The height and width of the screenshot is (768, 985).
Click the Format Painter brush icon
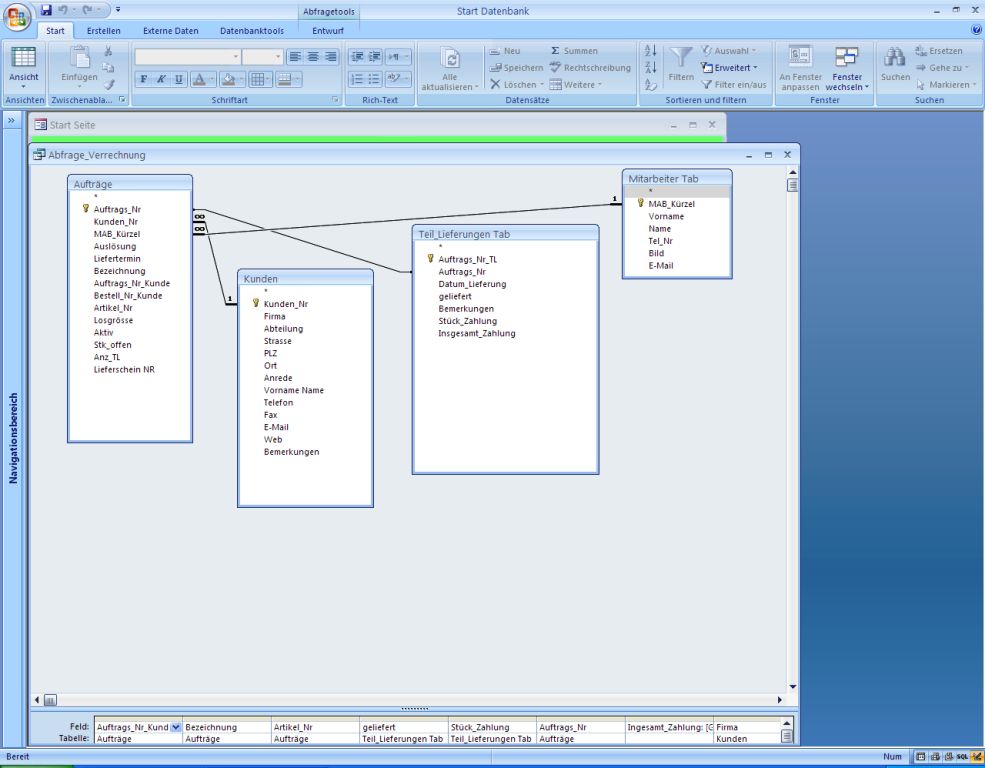108,84
